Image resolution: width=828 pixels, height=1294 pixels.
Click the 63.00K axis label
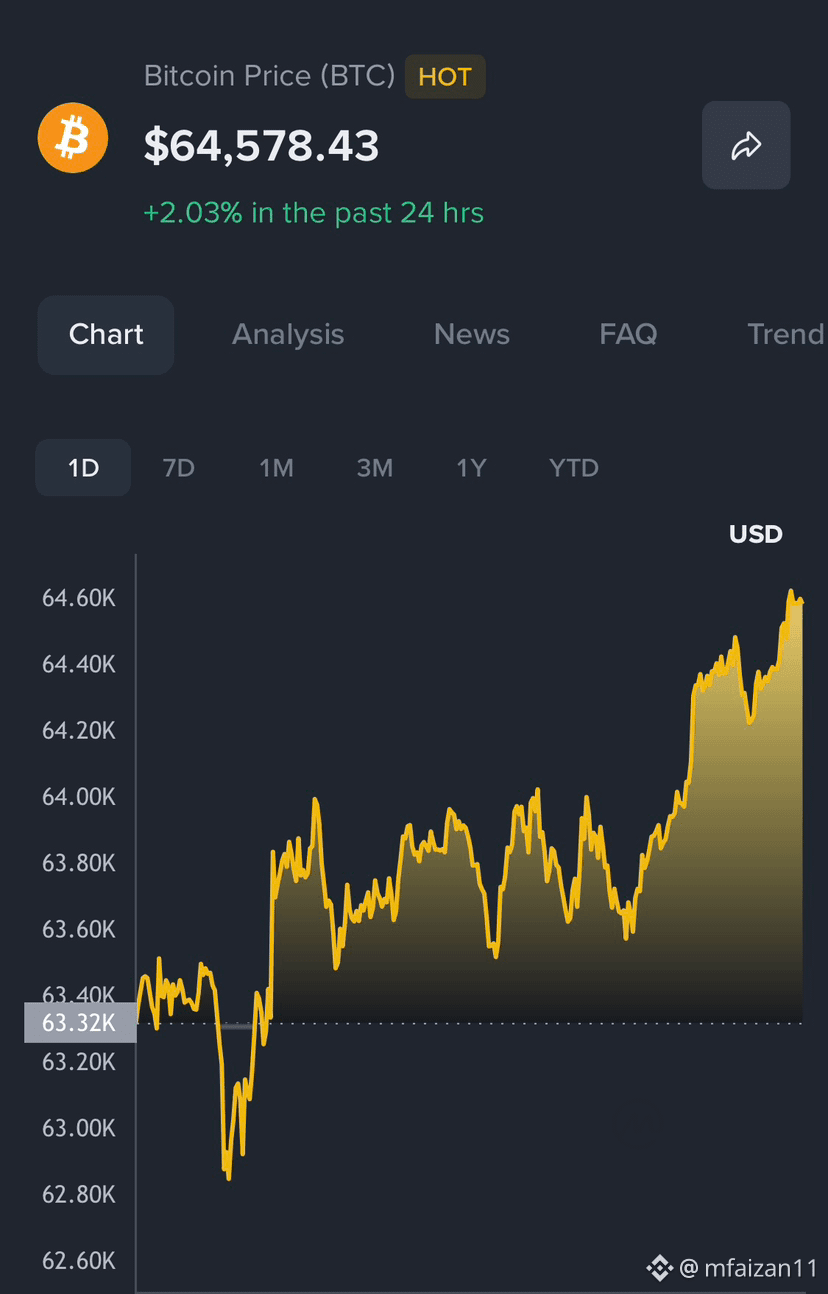point(79,1128)
